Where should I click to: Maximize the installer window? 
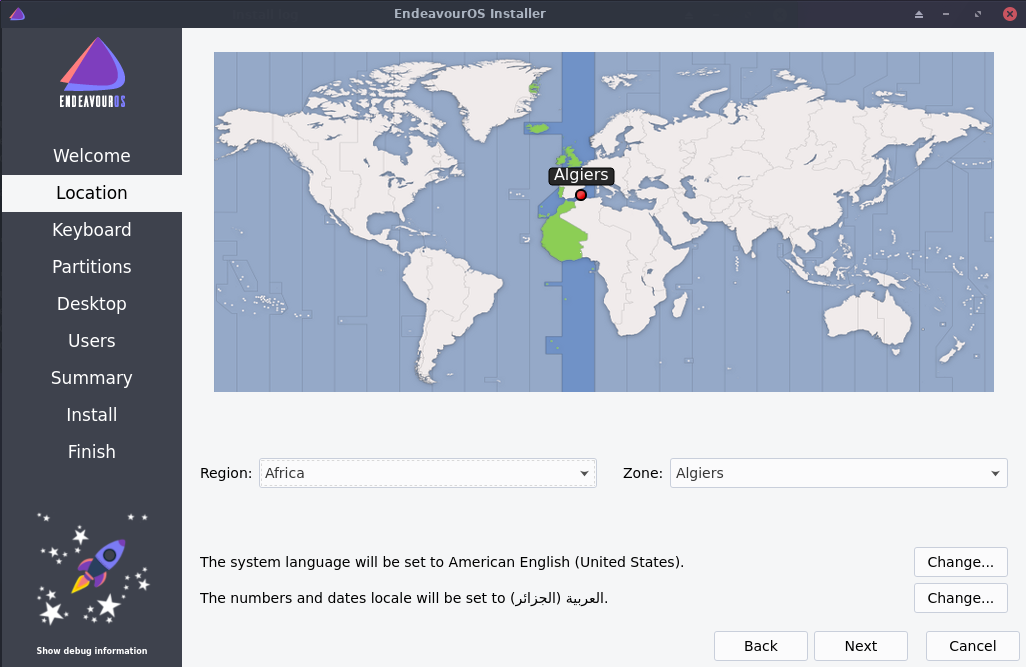click(977, 14)
